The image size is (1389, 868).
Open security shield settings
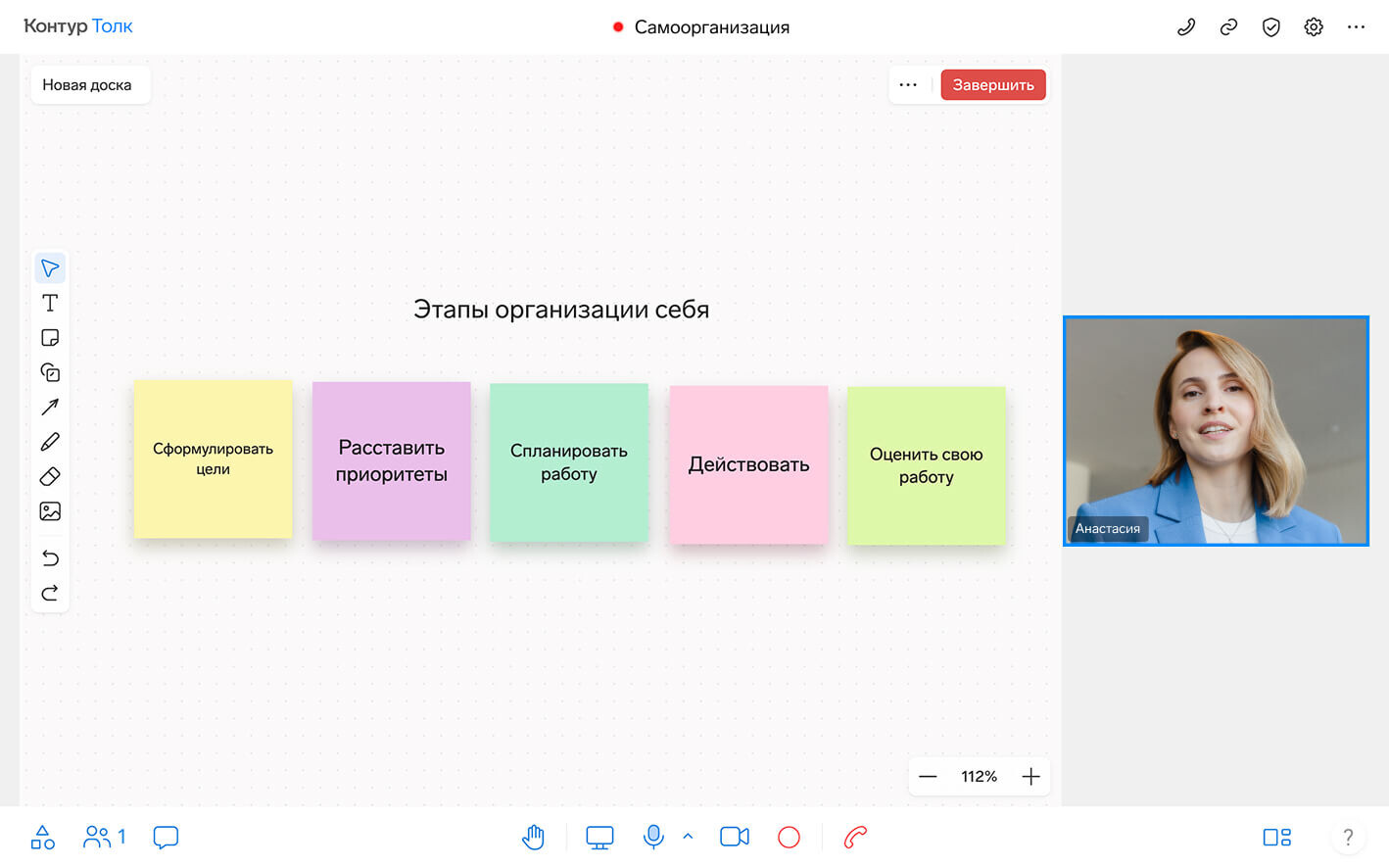click(x=1271, y=27)
